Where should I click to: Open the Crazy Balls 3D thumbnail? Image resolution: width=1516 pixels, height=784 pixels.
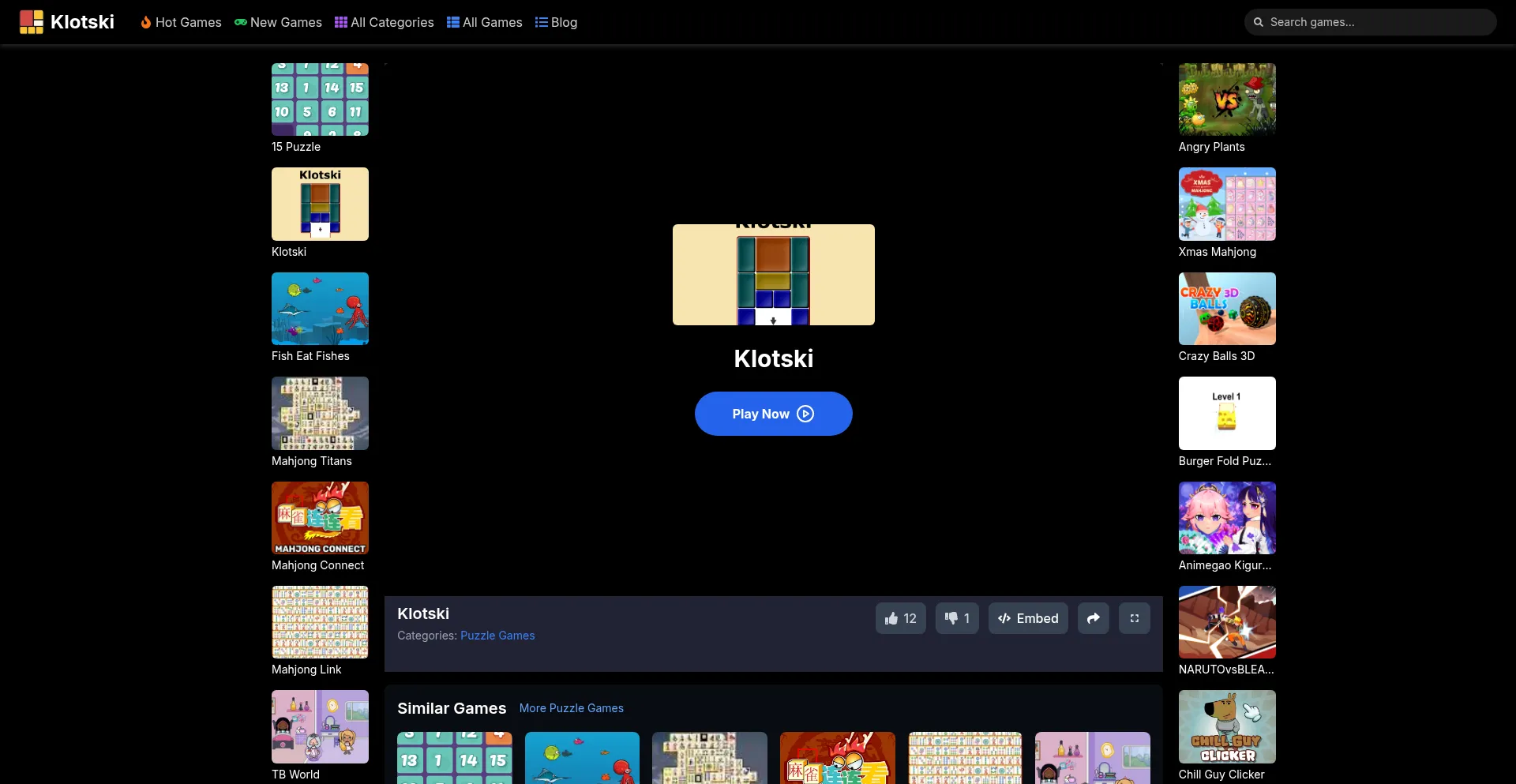[x=1227, y=309]
